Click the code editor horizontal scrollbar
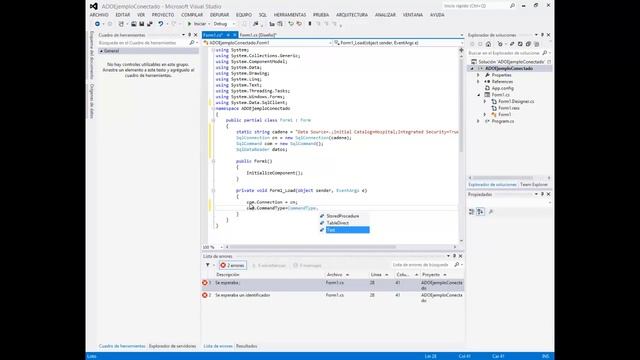The height and width of the screenshot is (360, 640). click(312, 247)
